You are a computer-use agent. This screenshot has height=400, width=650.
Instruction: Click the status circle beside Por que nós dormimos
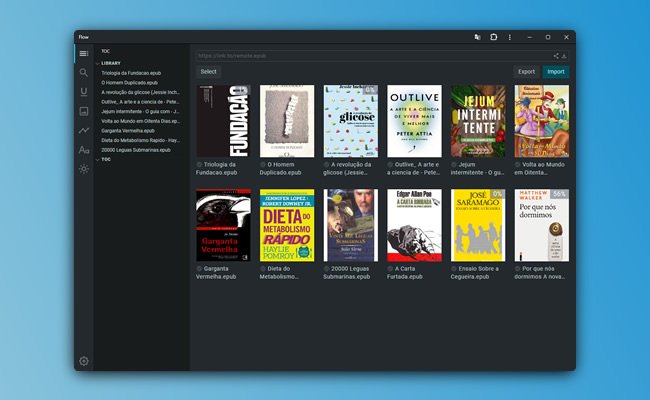[x=518, y=269]
